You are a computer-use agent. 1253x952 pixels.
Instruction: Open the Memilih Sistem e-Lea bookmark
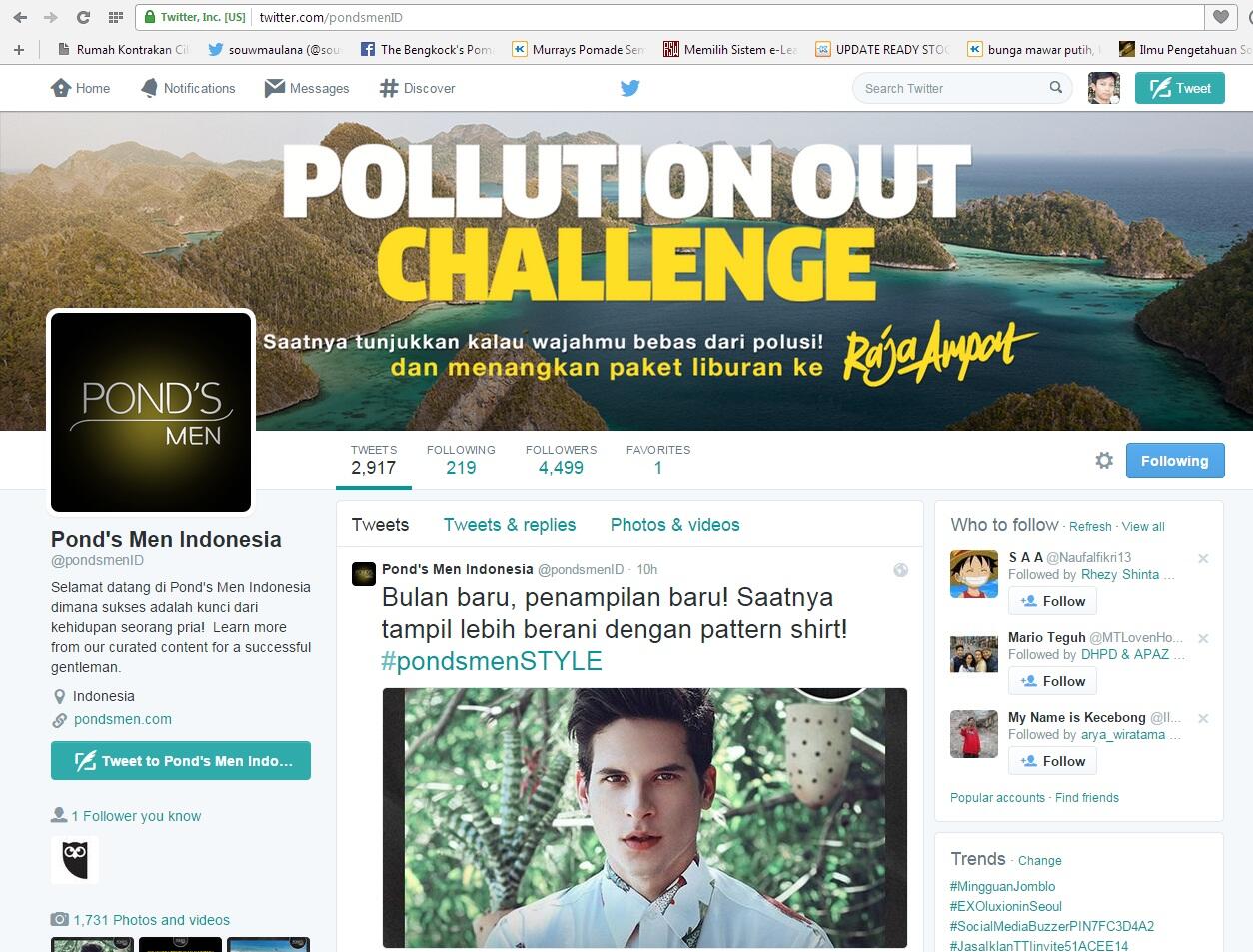coord(730,49)
